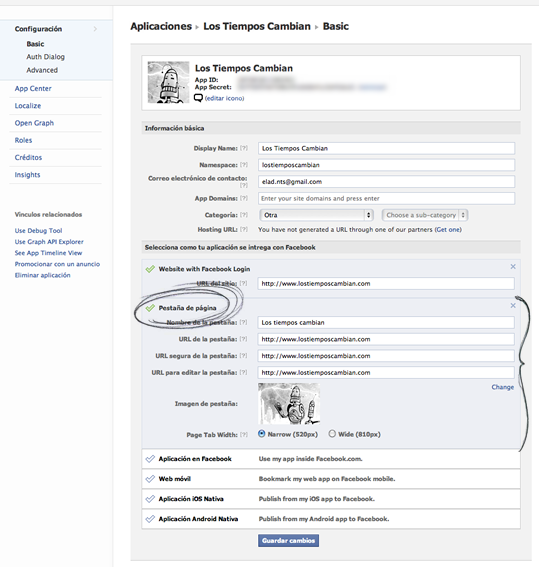Open Advanced settings
The width and height of the screenshot is (539, 567).
point(42,70)
